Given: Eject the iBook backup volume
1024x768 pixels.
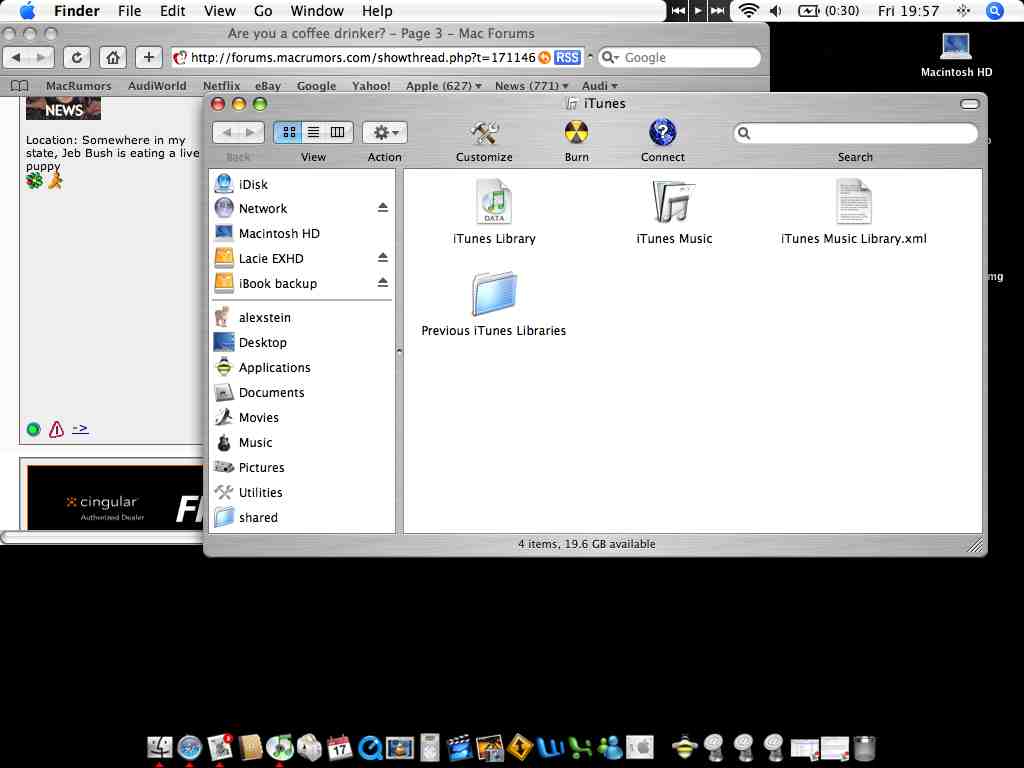Looking at the screenshot, I should (383, 283).
